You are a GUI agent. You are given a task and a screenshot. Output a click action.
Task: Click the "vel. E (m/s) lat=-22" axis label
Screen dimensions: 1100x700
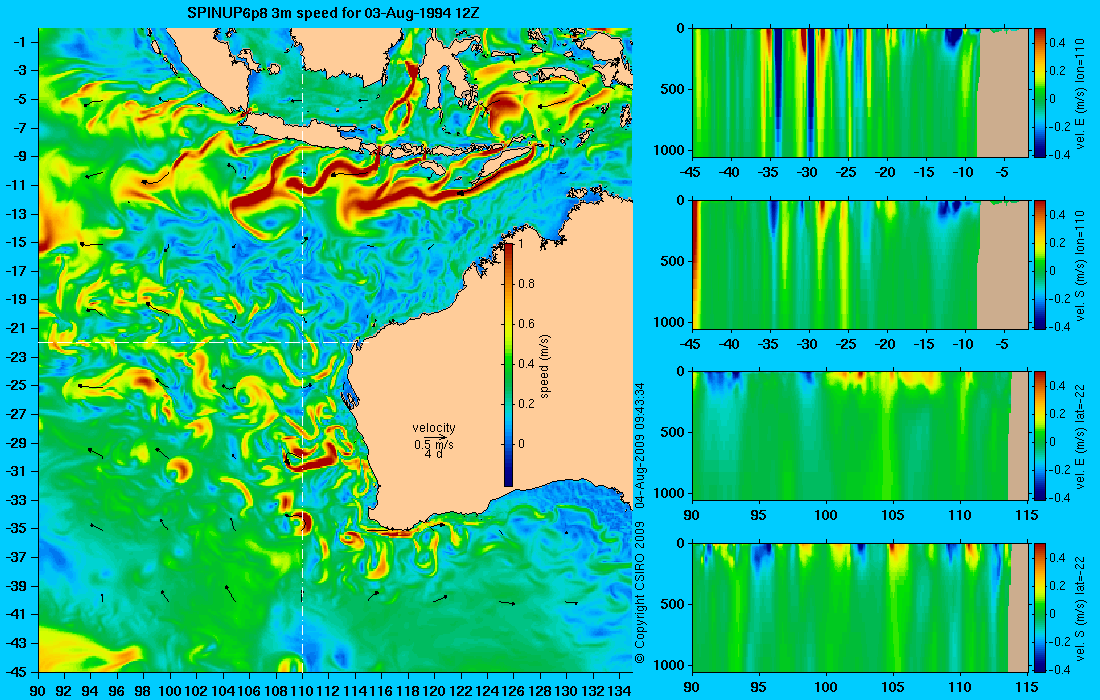pos(1081,436)
